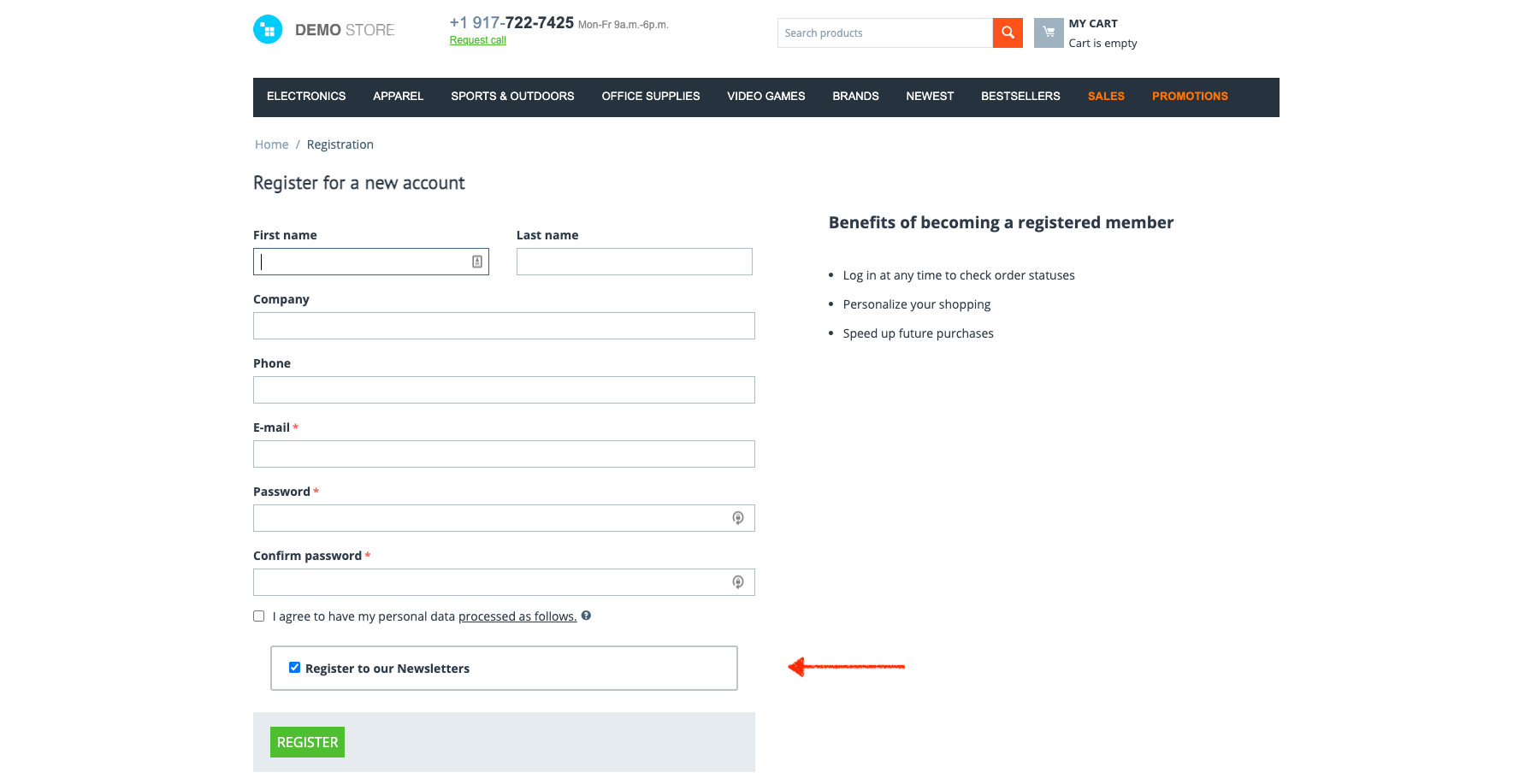Viewport: 1531px width, 784px height.
Task: Click the key icon in Confirm password field
Action: pyautogui.click(x=737, y=582)
